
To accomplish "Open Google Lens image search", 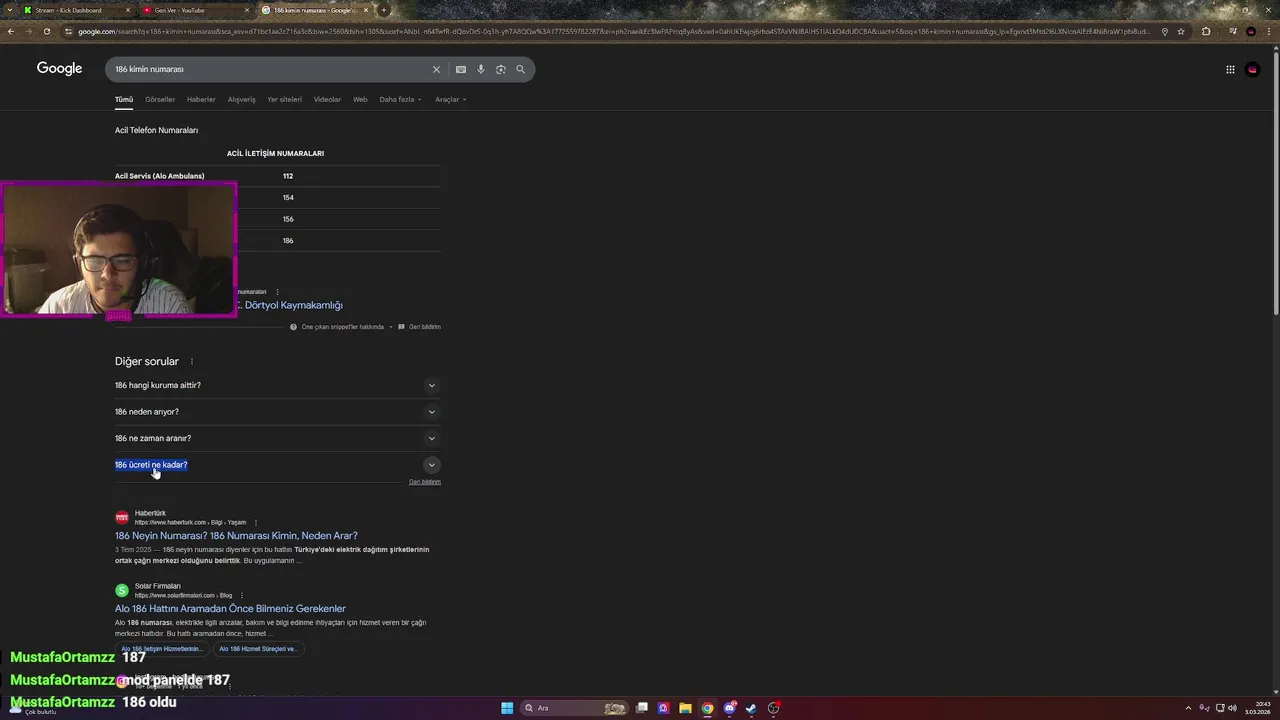I will (x=501, y=69).
